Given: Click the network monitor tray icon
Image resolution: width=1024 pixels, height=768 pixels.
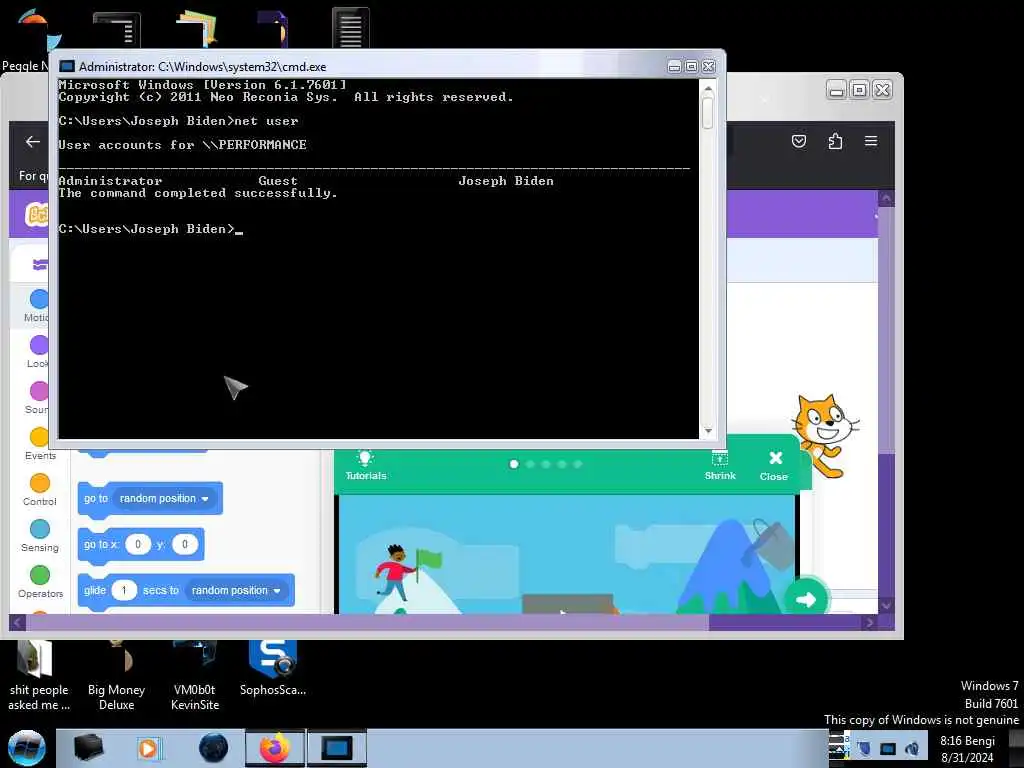Looking at the screenshot, I should [888, 748].
